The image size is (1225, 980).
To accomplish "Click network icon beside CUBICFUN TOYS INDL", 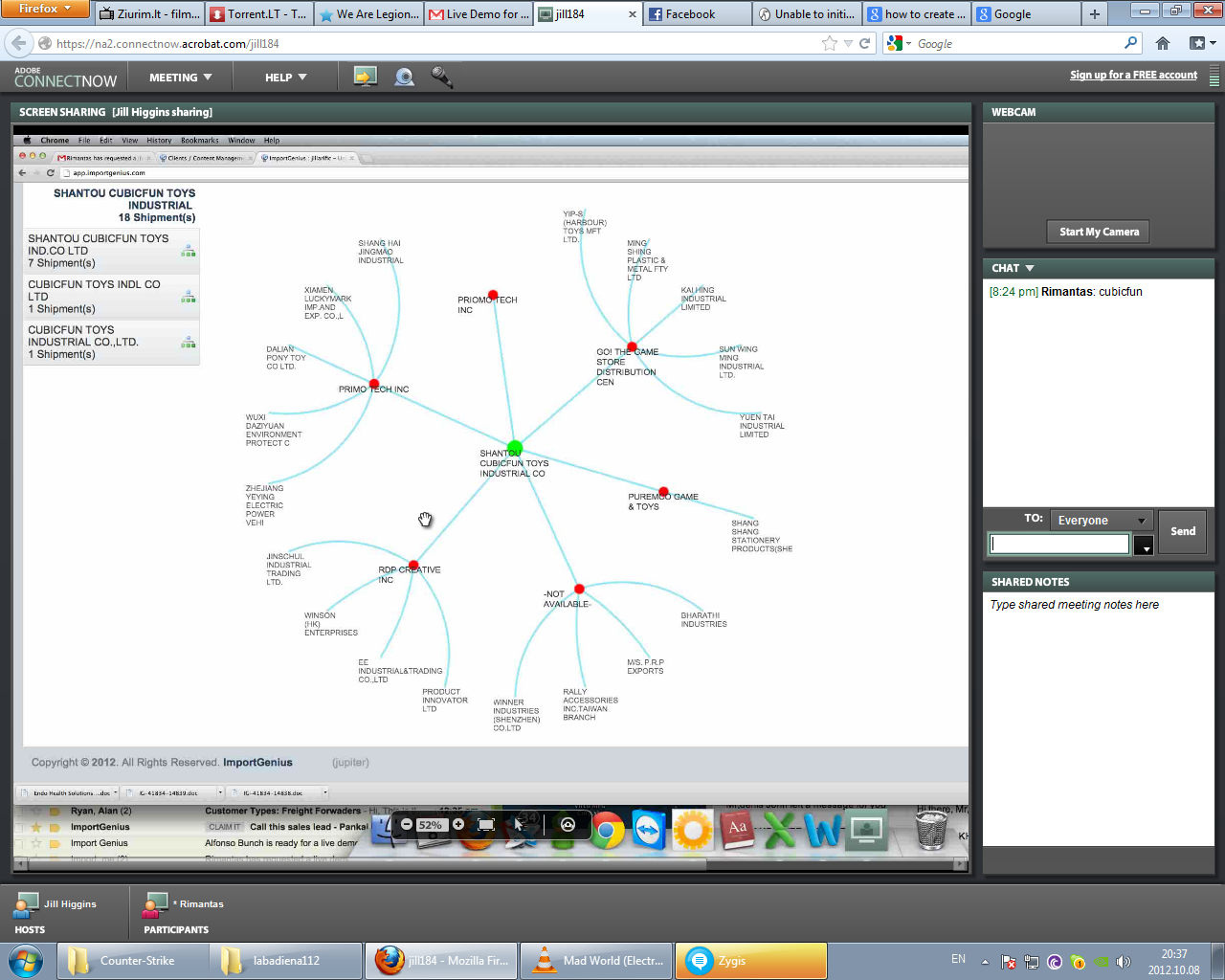I will [x=189, y=297].
